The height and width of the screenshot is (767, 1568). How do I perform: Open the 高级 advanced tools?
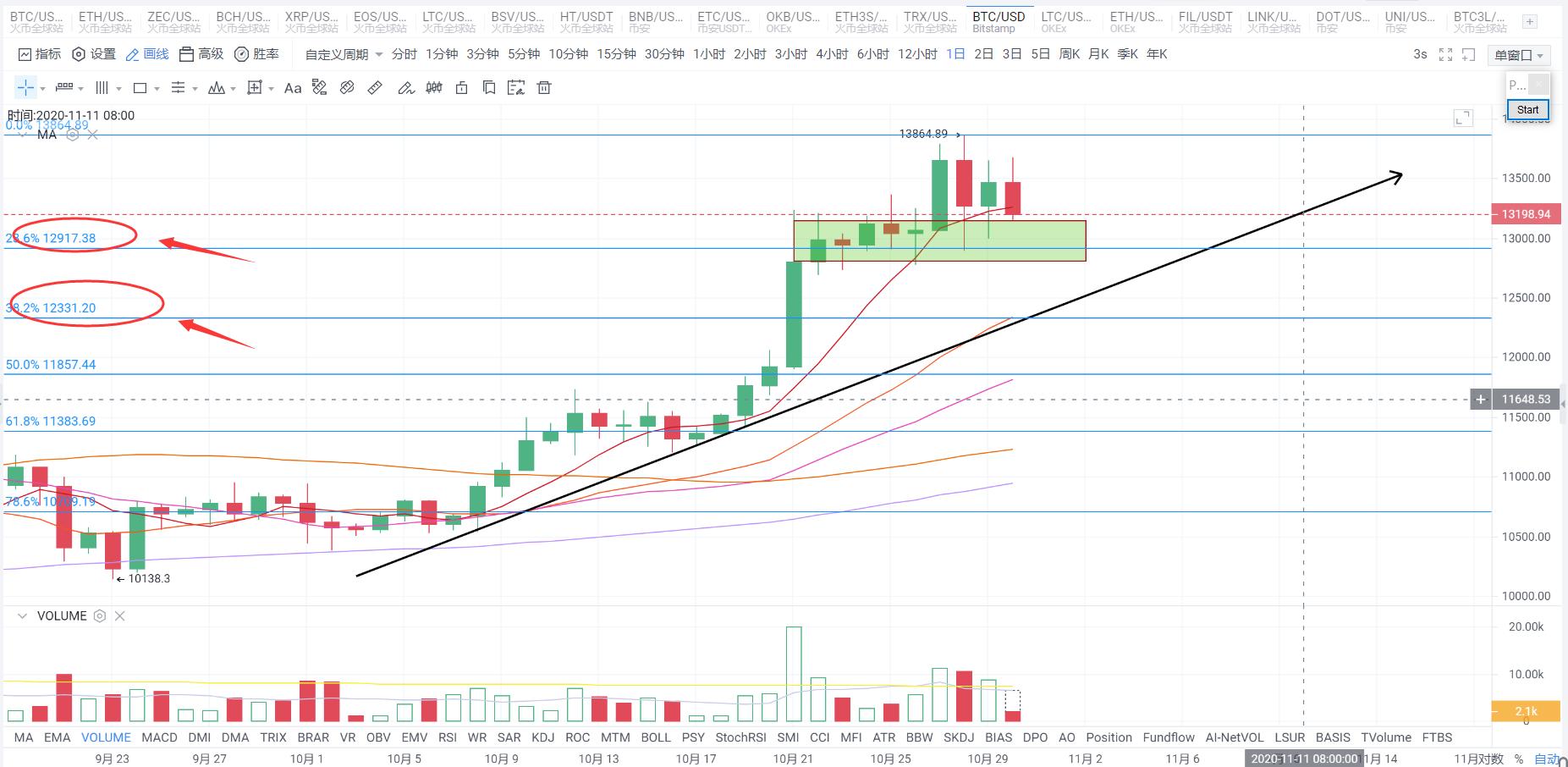pos(201,55)
